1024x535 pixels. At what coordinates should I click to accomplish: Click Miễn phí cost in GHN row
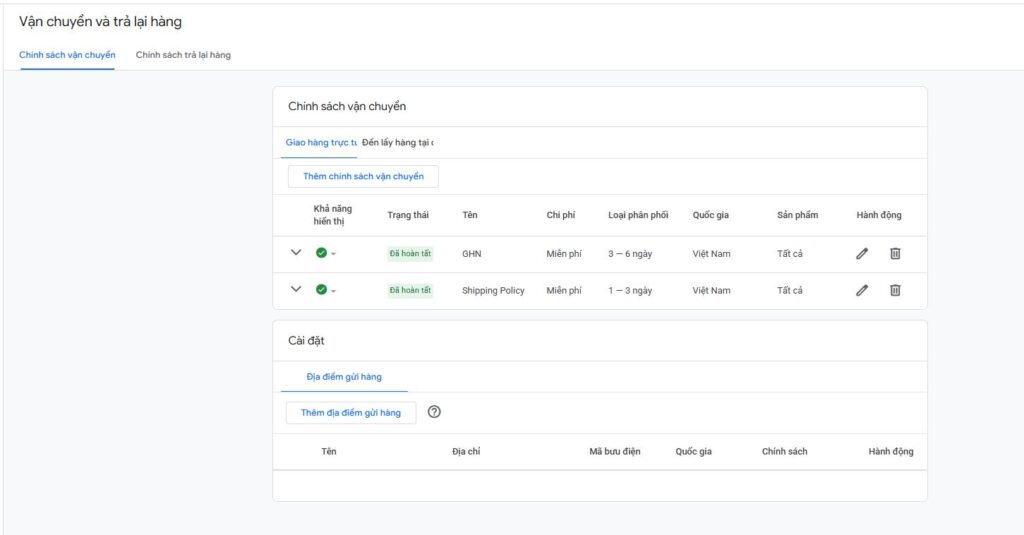[564, 254]
